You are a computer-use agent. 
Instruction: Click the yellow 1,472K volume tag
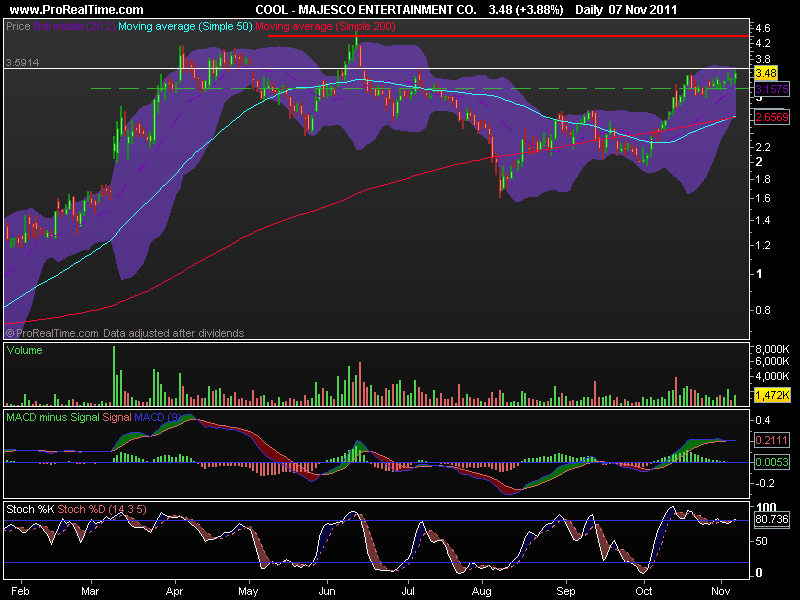click(x=772, y=394)
